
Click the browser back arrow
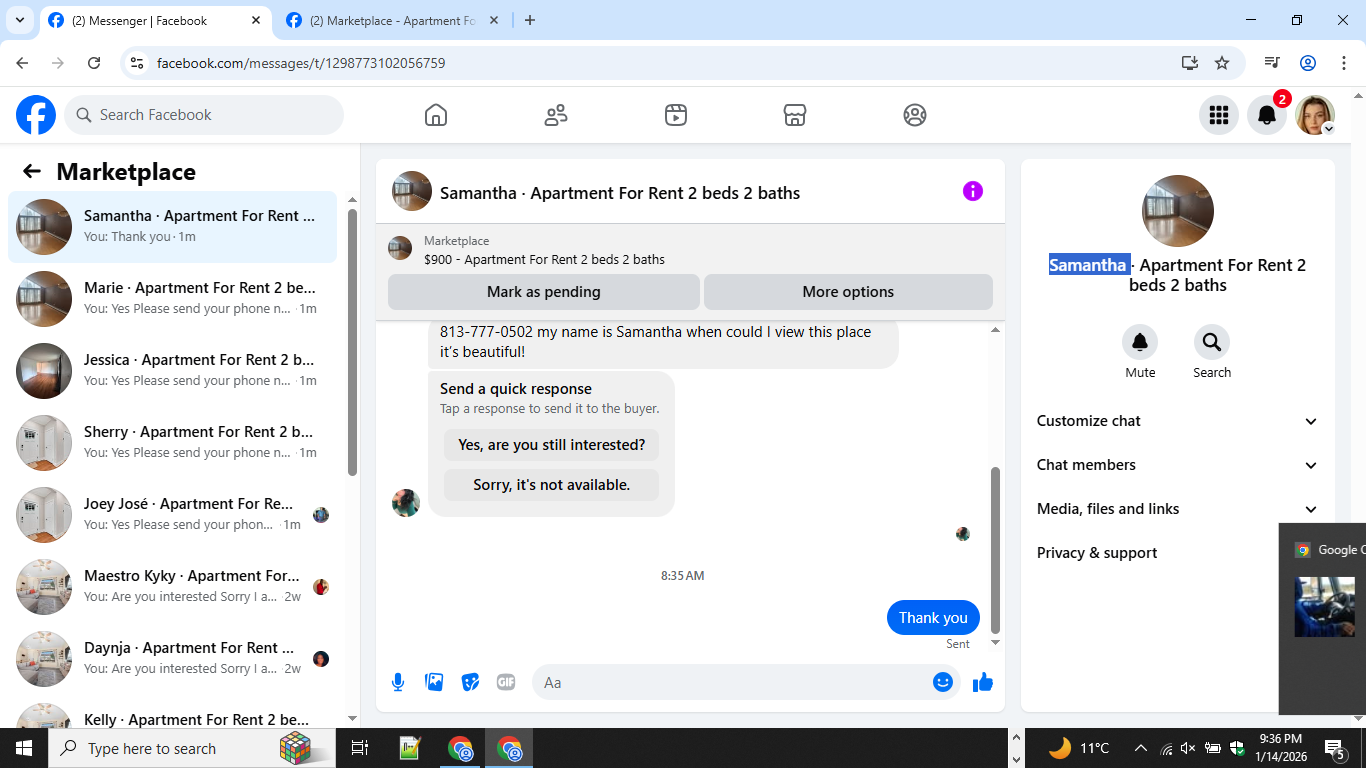pyautogui.click(x=22, y=63)
